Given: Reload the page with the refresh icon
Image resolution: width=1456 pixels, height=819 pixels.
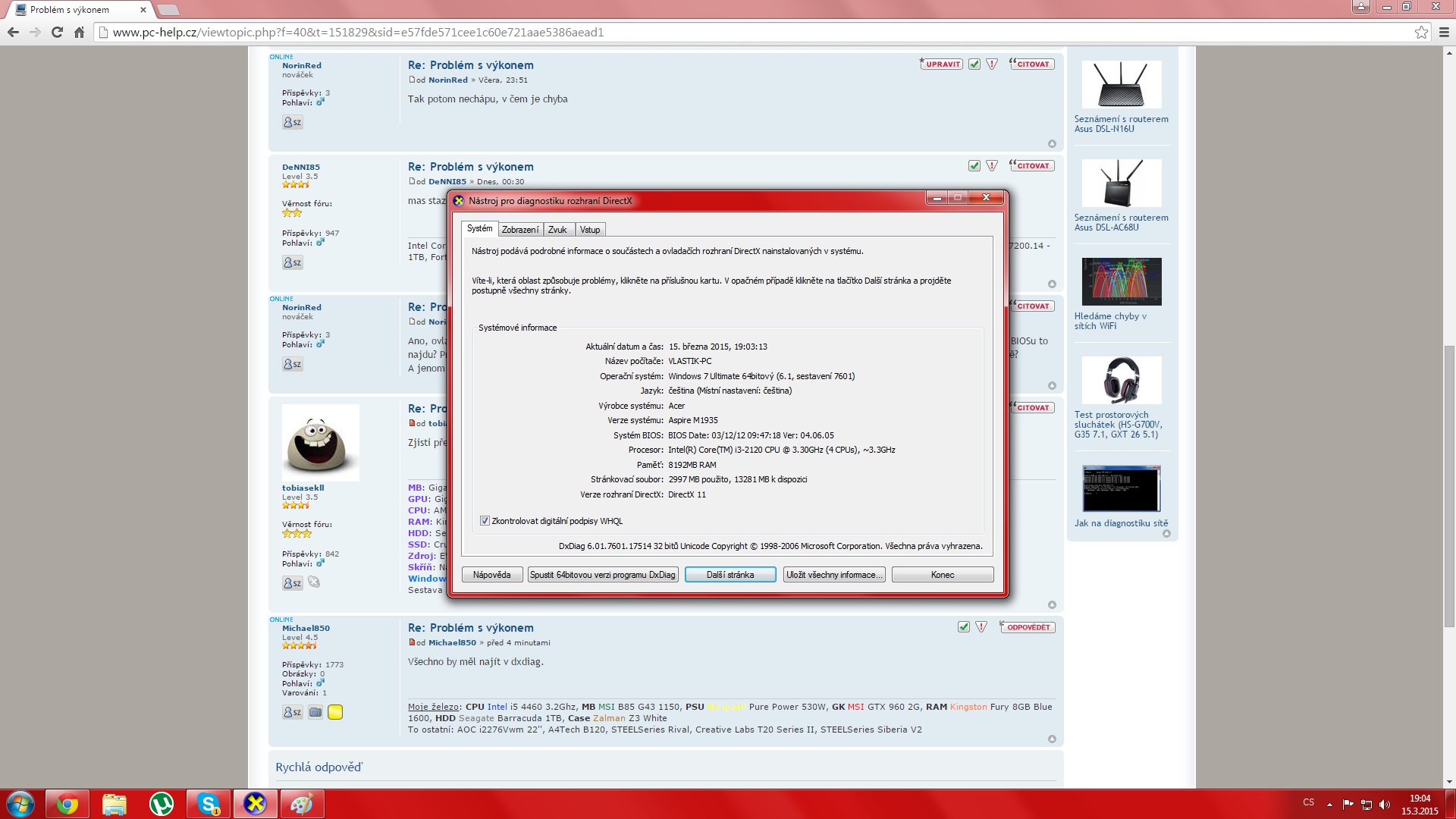Looking at the screenshot, I should coord(57,32).
